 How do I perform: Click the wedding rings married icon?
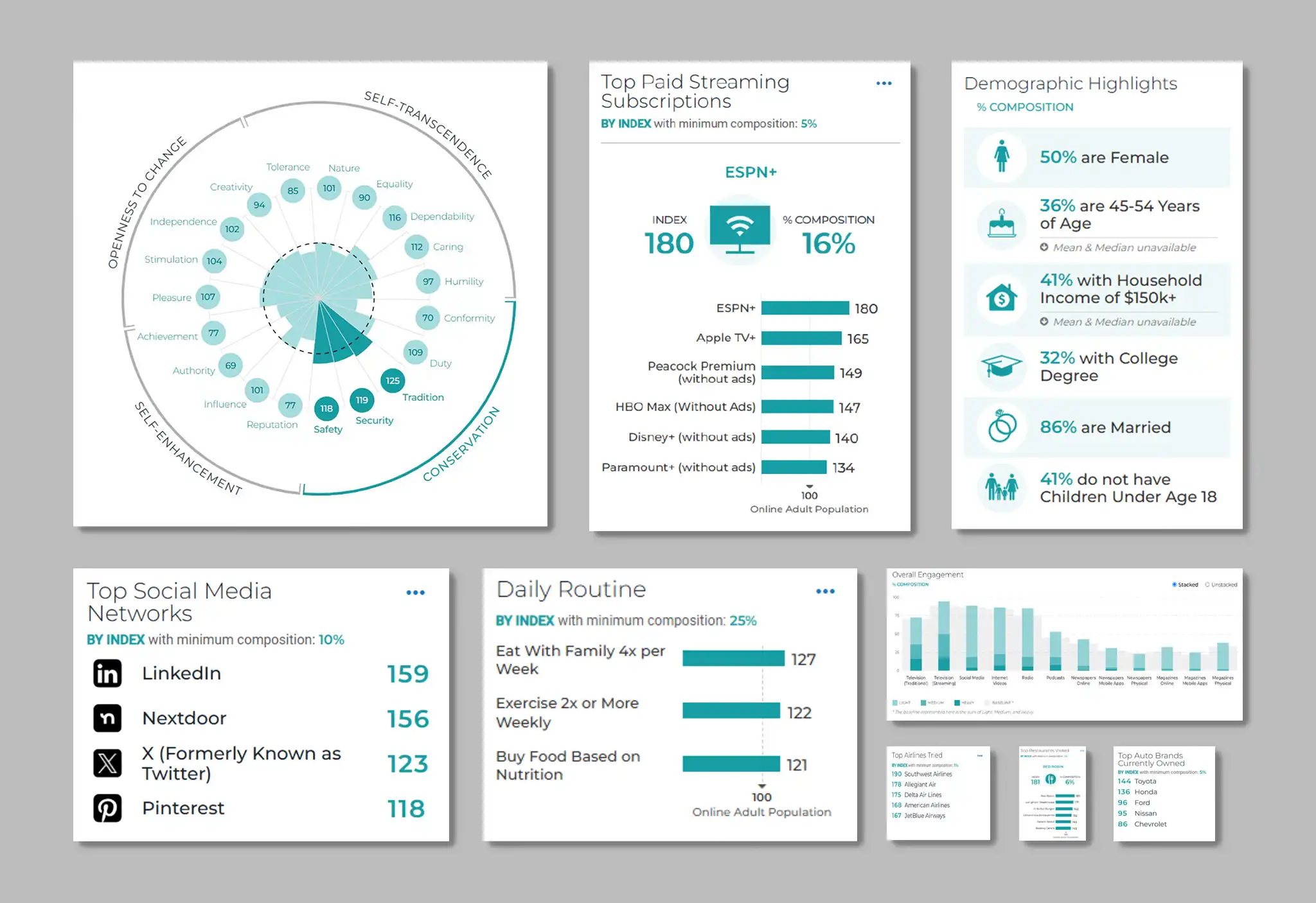[x=1002, y=426]
